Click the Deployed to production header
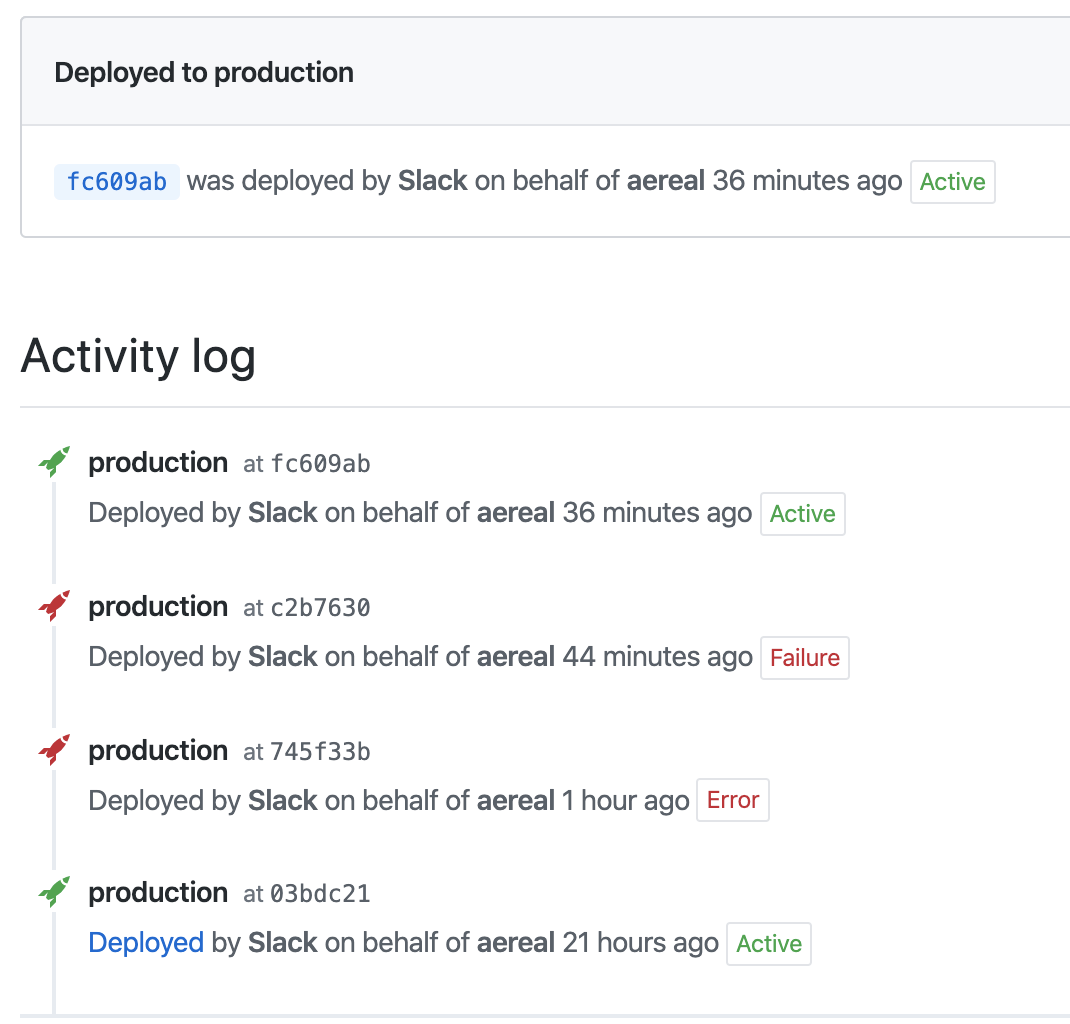The width and height of the screenshot is (1070, 1024). (x=204, y=73)
